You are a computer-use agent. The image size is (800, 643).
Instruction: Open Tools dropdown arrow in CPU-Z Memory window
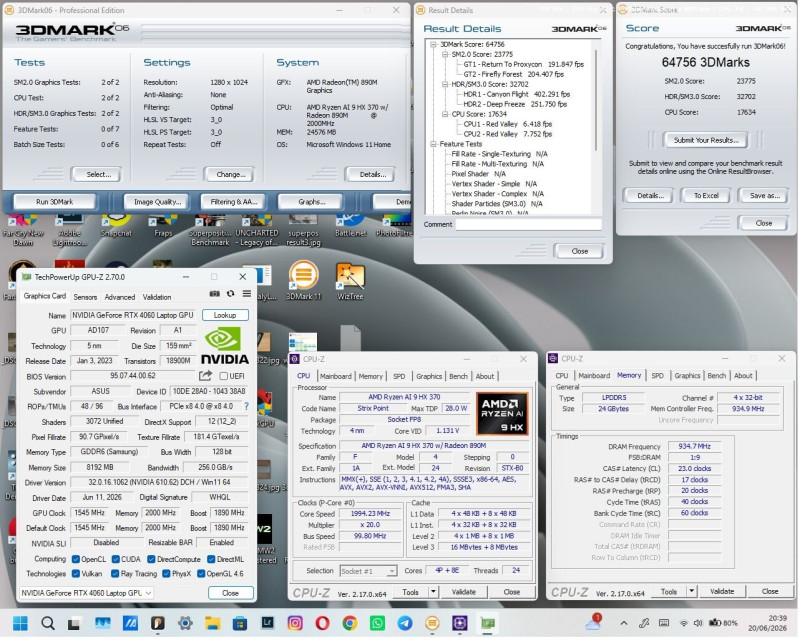[x=692, y=593]
